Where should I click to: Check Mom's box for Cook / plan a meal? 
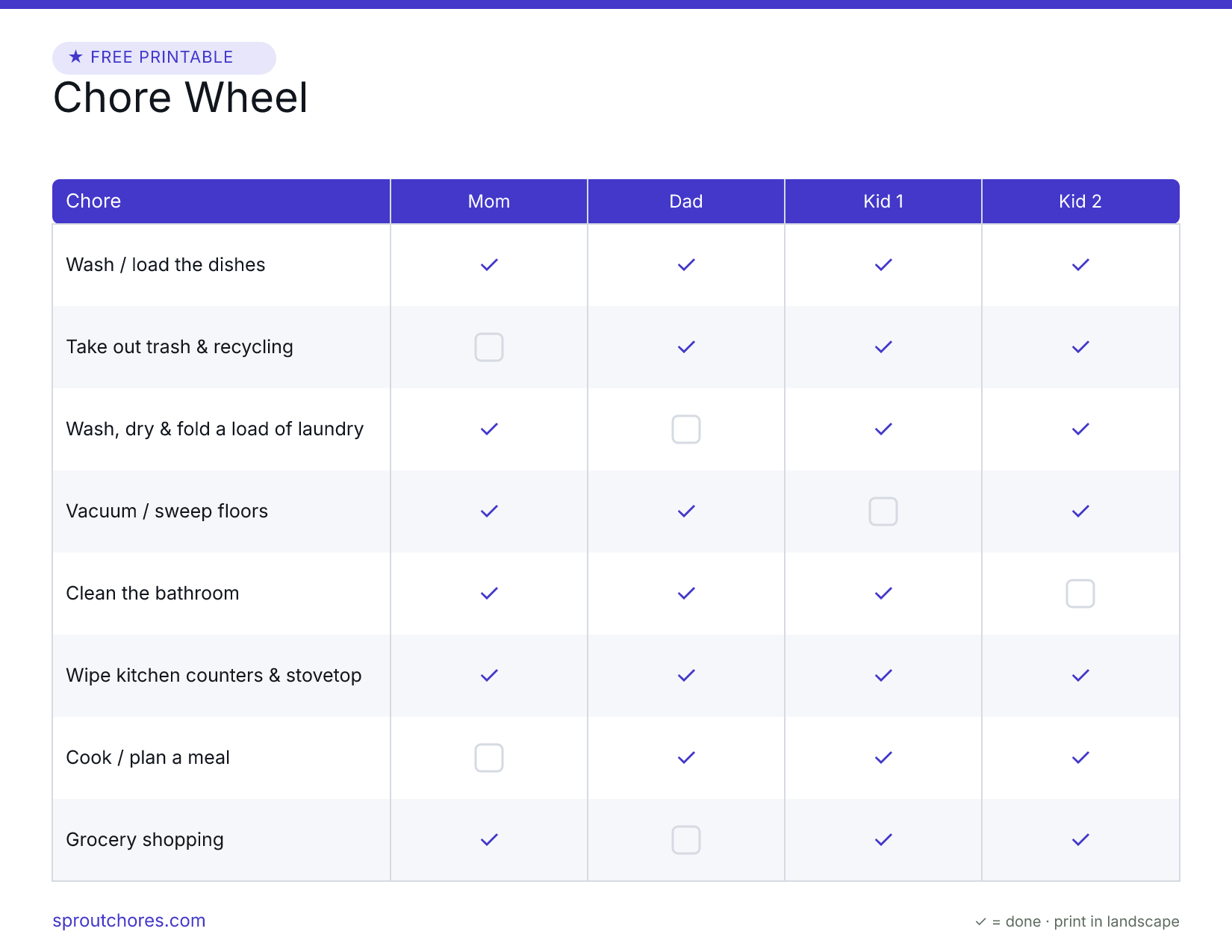click(489, 758)
